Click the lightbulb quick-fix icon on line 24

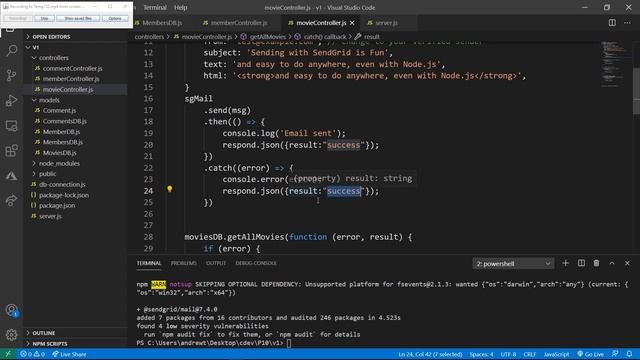click(x=170, y=189)
